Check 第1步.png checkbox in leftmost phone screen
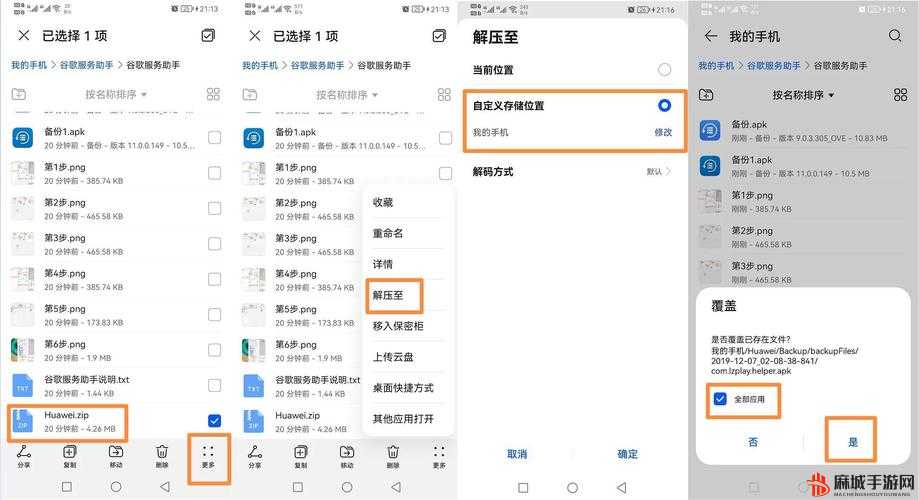The height and width of the screenshot is (500, 919). [x=215, y=173]
